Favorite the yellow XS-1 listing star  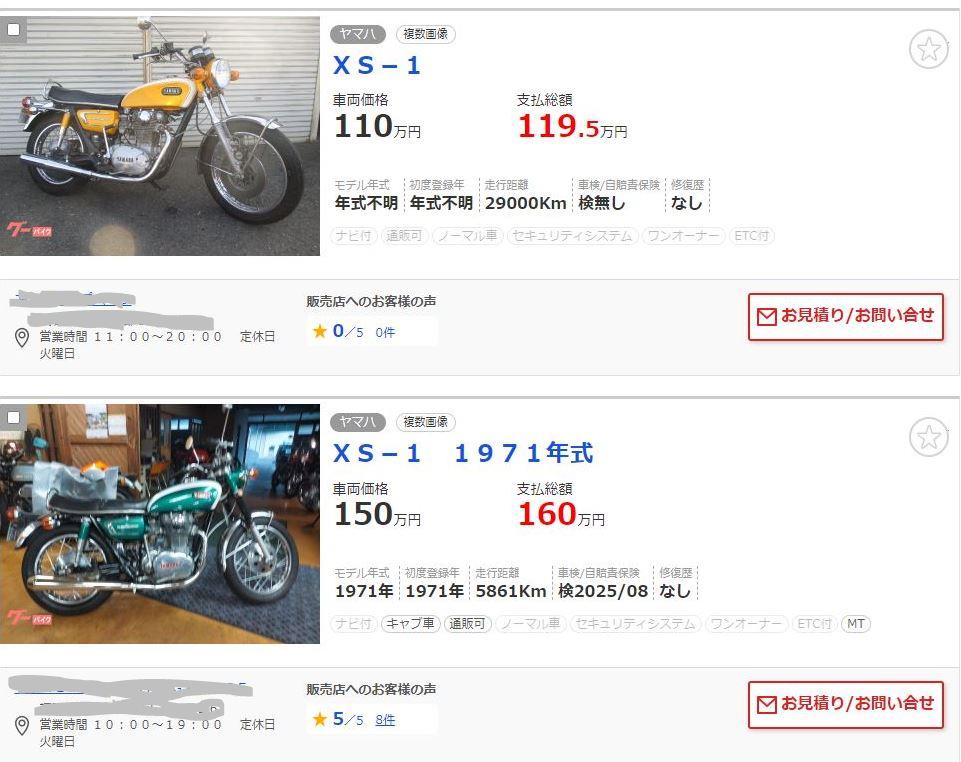tap(929, 49)
